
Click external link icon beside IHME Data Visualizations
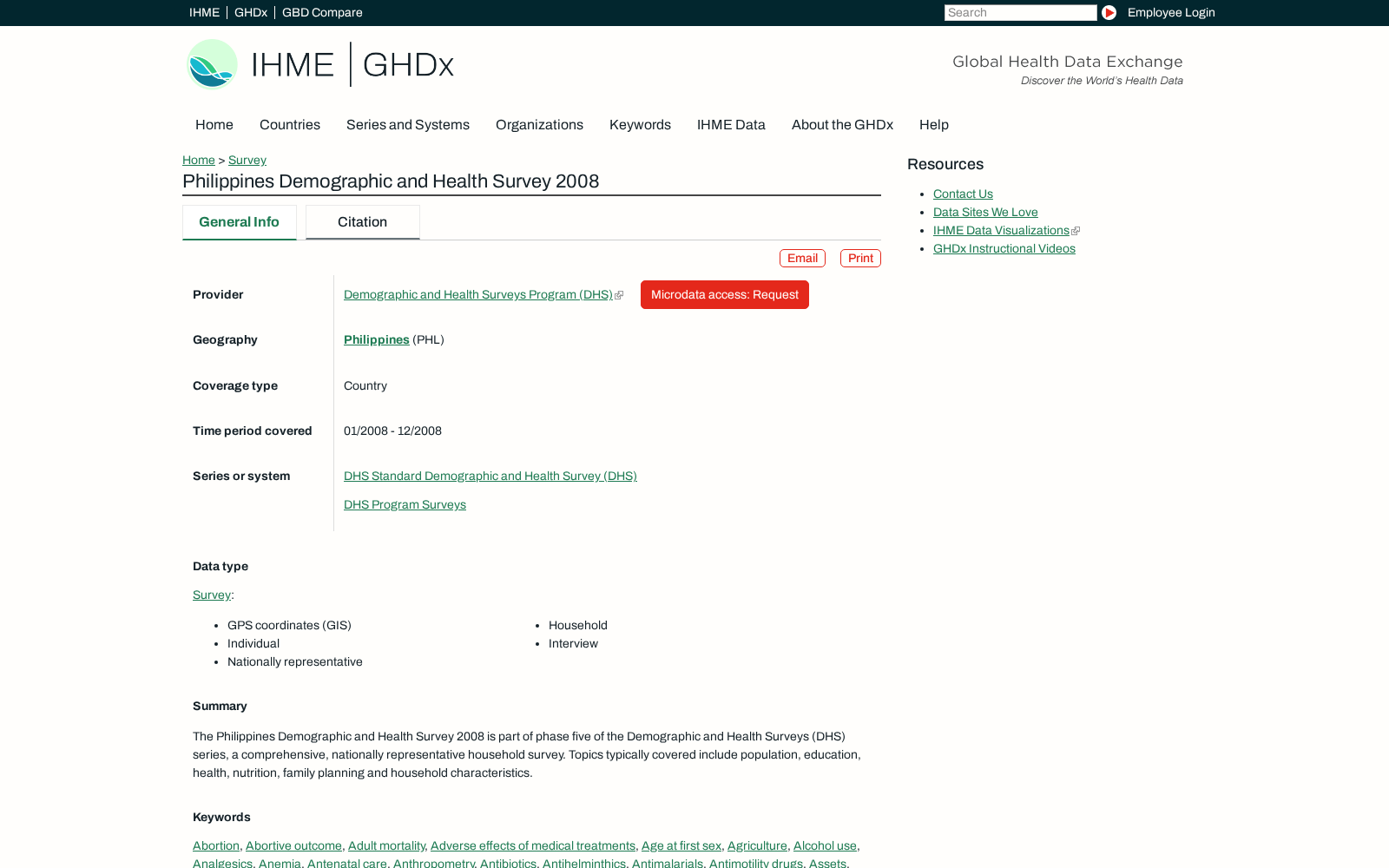click(x=1076, y=231)
